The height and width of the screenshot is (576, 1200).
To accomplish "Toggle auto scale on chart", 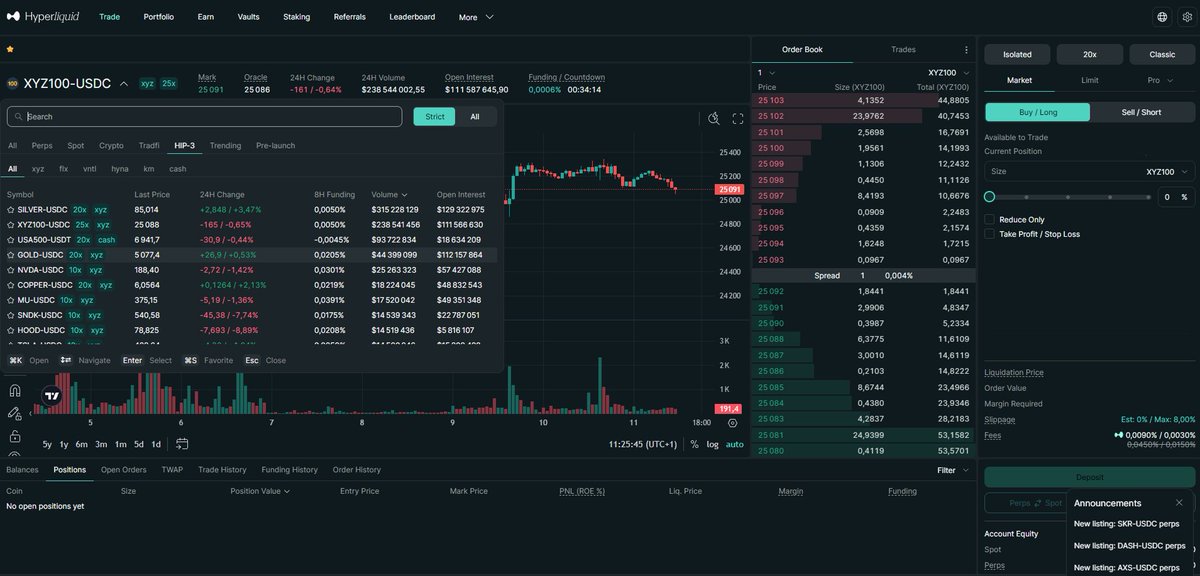I will pos(735,444).
